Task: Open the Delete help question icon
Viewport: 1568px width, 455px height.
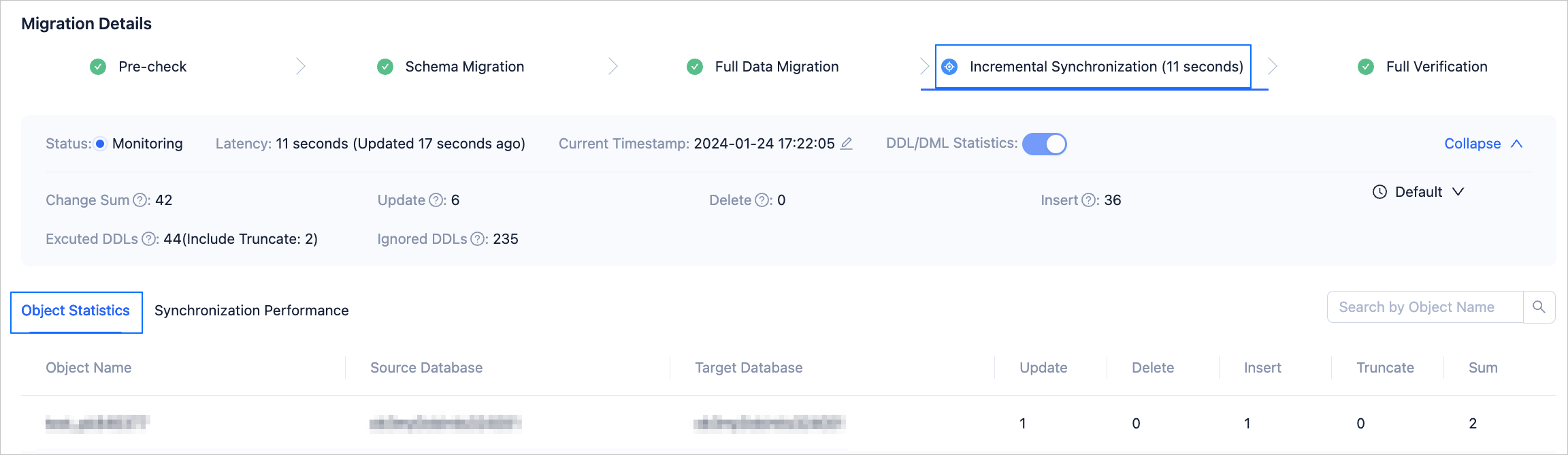Action: pyautogui.click(x=762, y=200)
